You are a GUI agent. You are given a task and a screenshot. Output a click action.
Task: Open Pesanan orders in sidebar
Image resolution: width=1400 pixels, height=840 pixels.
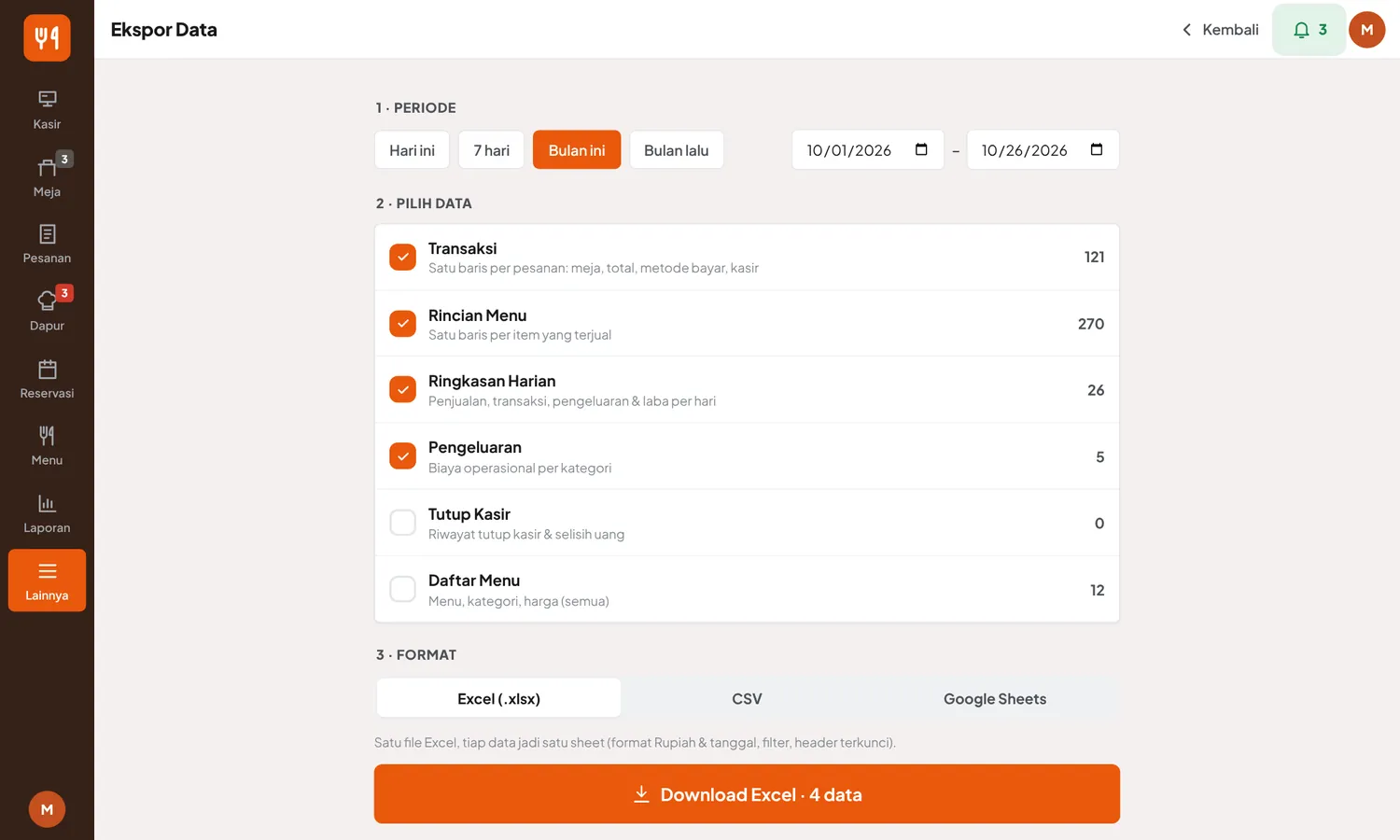point(47,245)
